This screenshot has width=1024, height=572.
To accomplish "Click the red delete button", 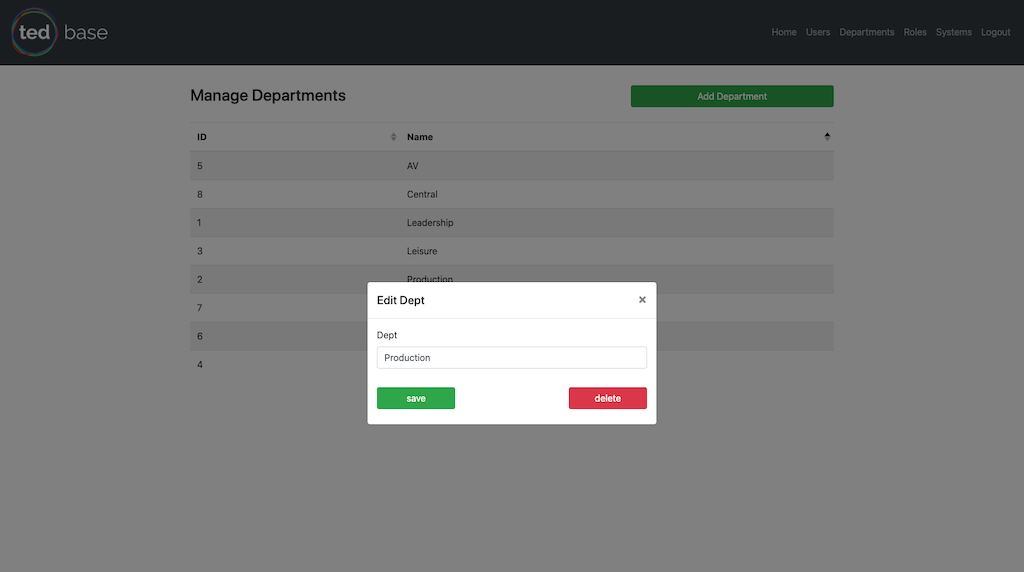I will (607, 398).
